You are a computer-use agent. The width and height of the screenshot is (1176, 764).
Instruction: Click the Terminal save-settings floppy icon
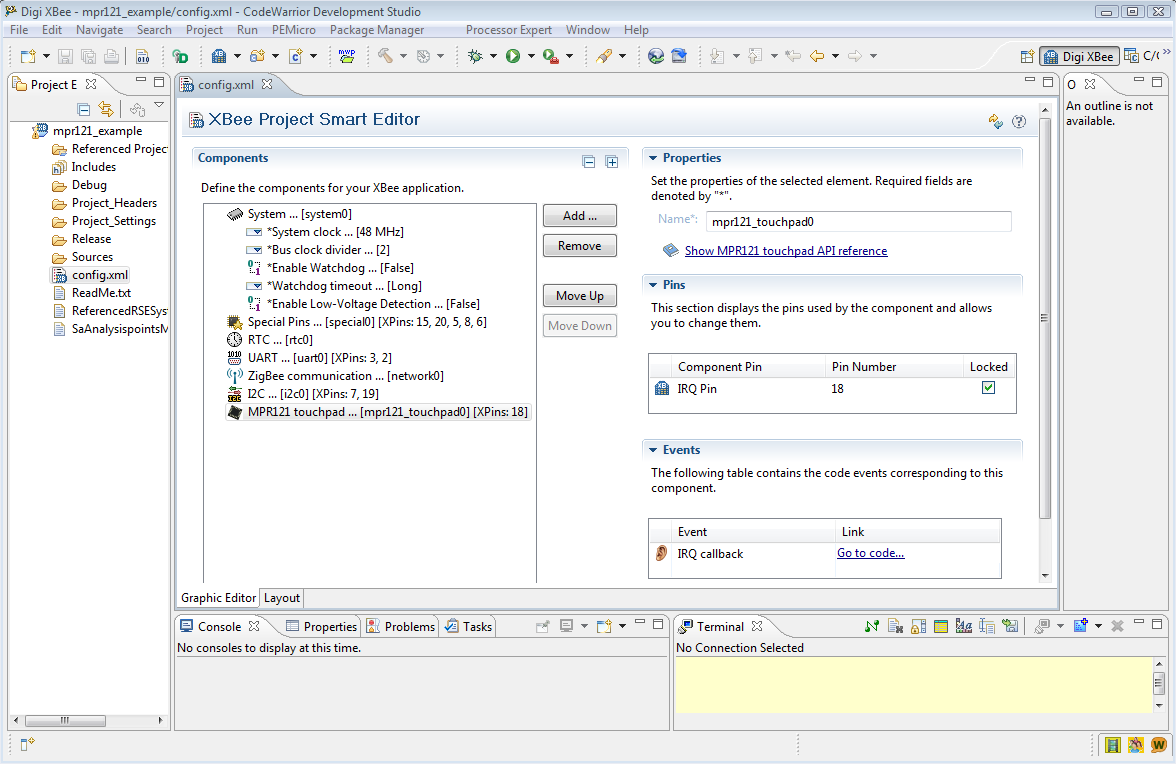(x=1010, y=626)
